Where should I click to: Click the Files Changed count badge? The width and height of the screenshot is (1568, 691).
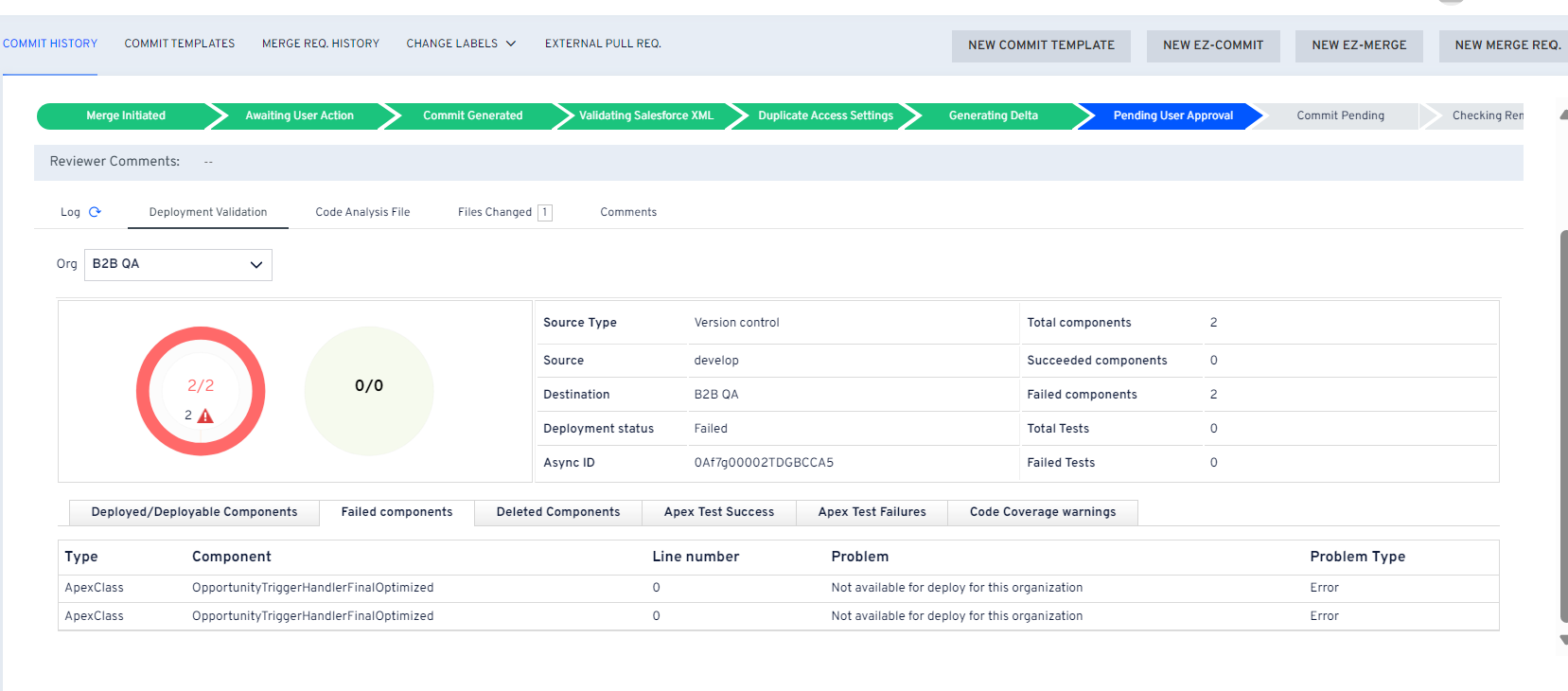coord(544,213)
